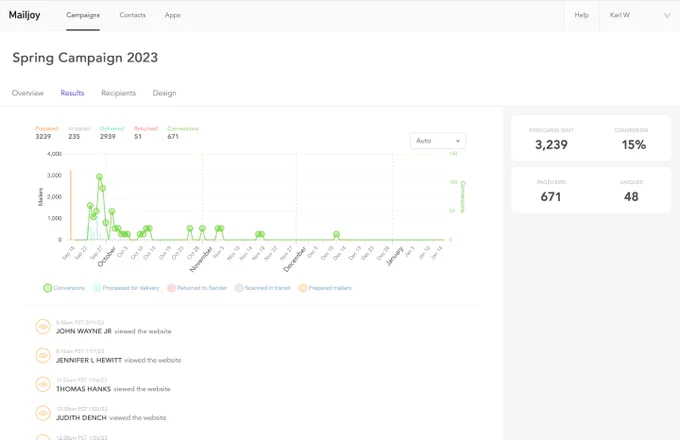Click the Conversion 15% value

[x=634, y=145]
